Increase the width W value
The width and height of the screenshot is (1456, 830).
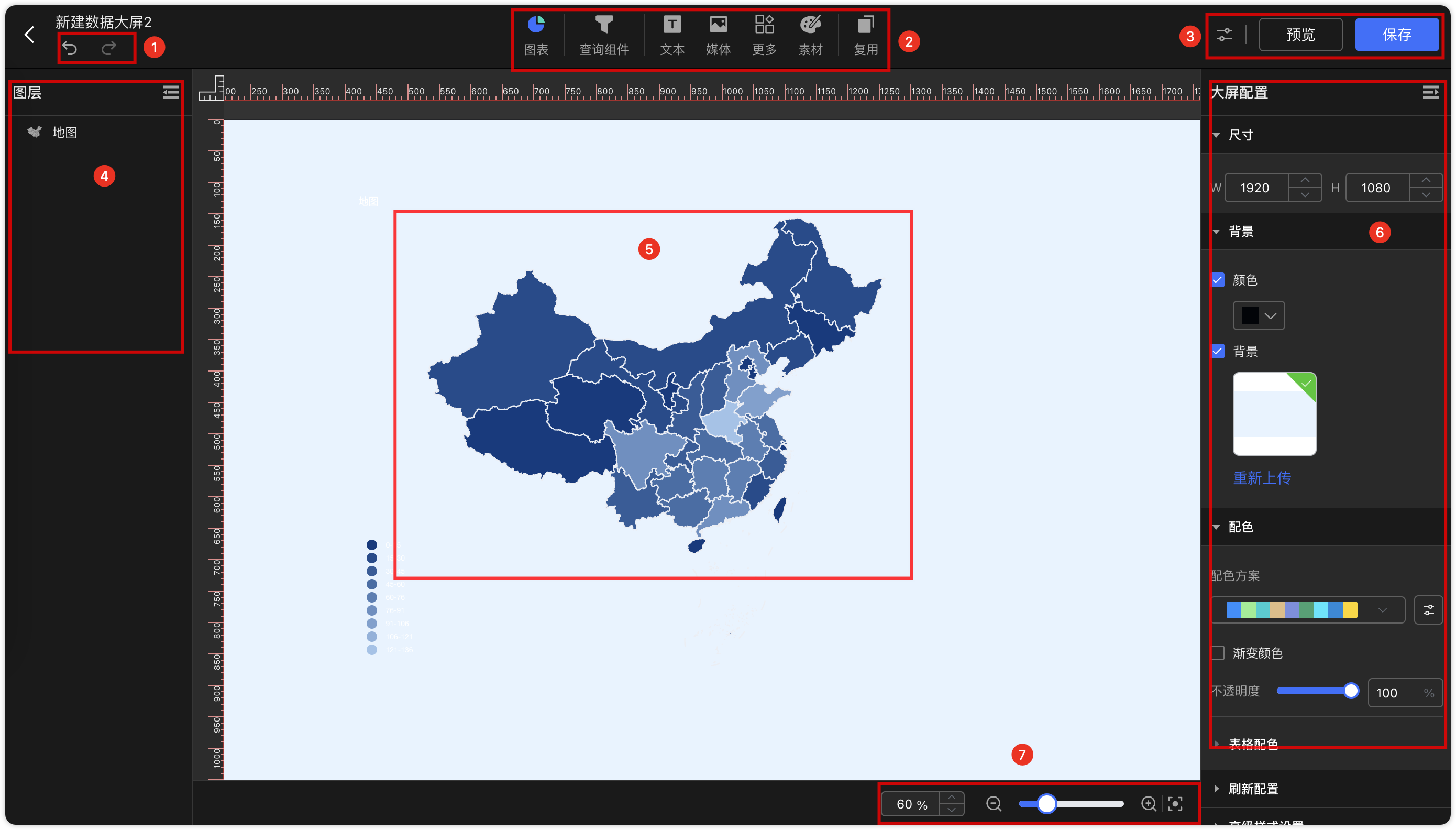(x=1305, y=181)
